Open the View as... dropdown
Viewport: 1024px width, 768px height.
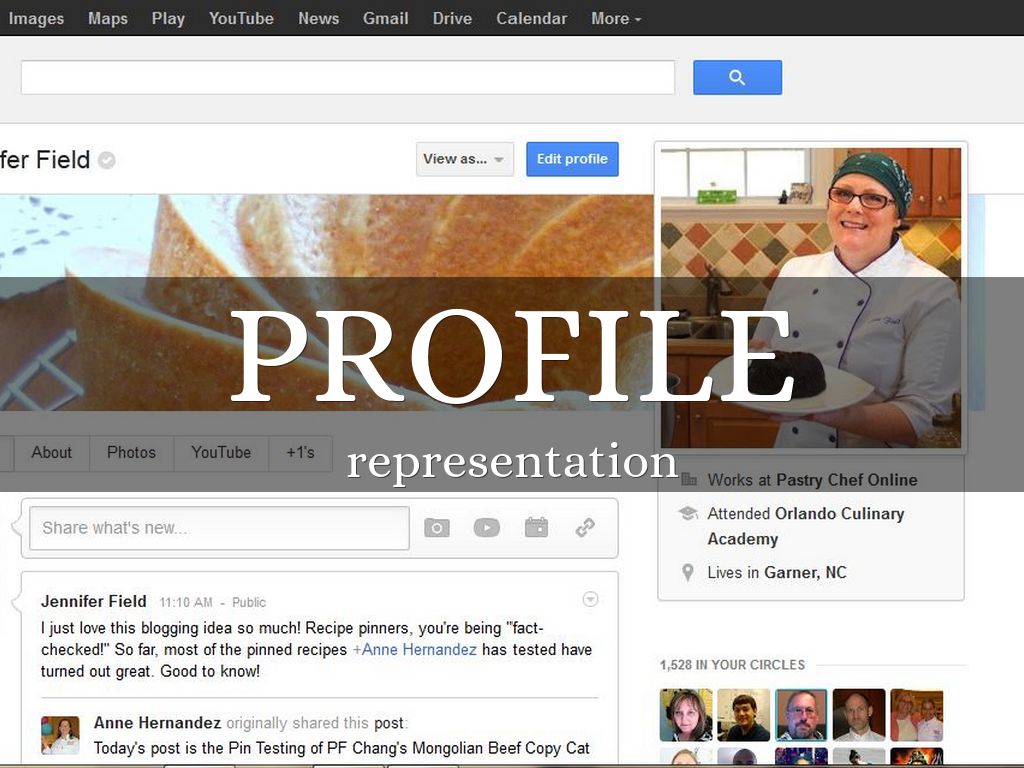[465, 159]
